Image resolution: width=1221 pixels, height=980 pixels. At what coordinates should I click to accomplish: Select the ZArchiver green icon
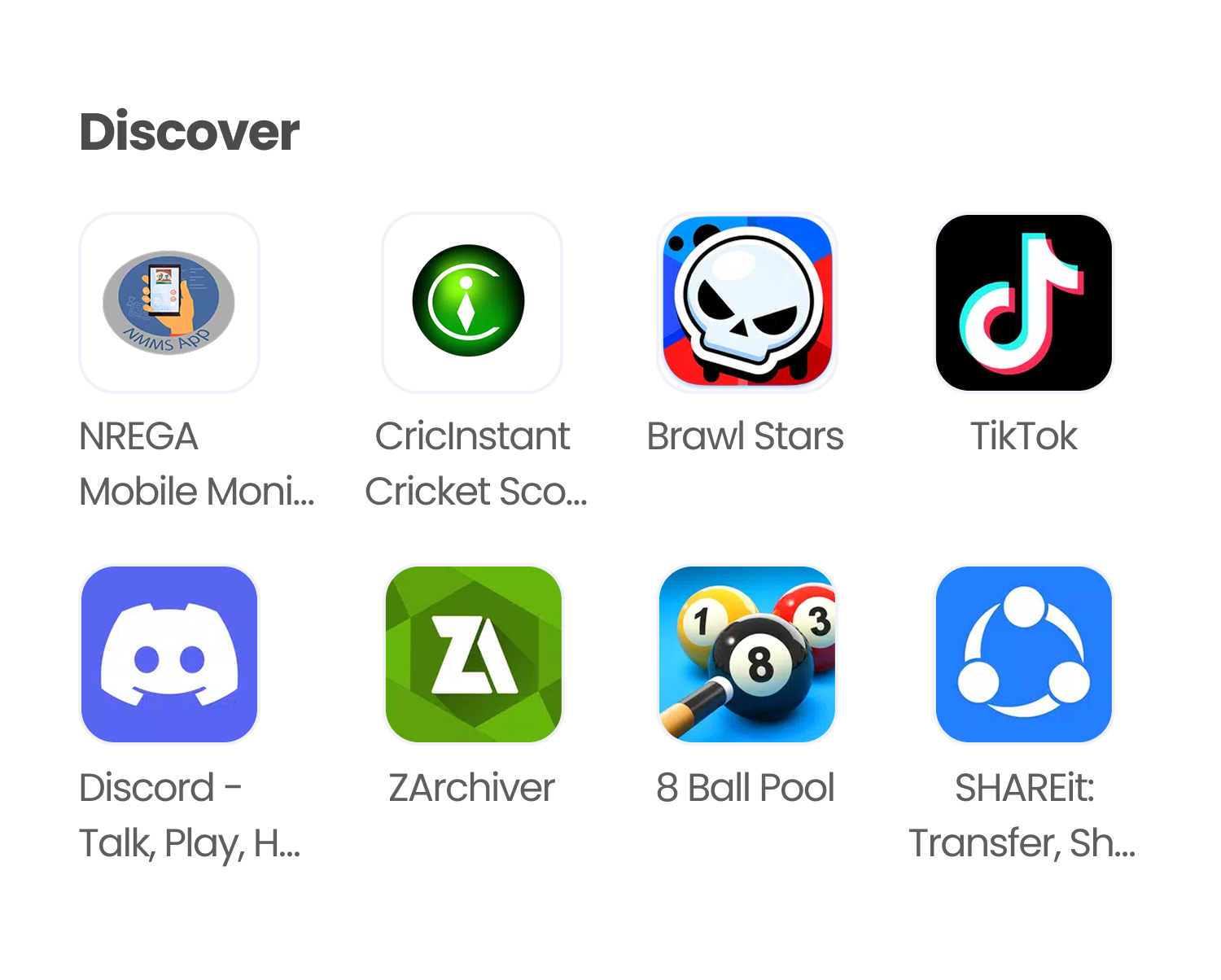[473, 654]
